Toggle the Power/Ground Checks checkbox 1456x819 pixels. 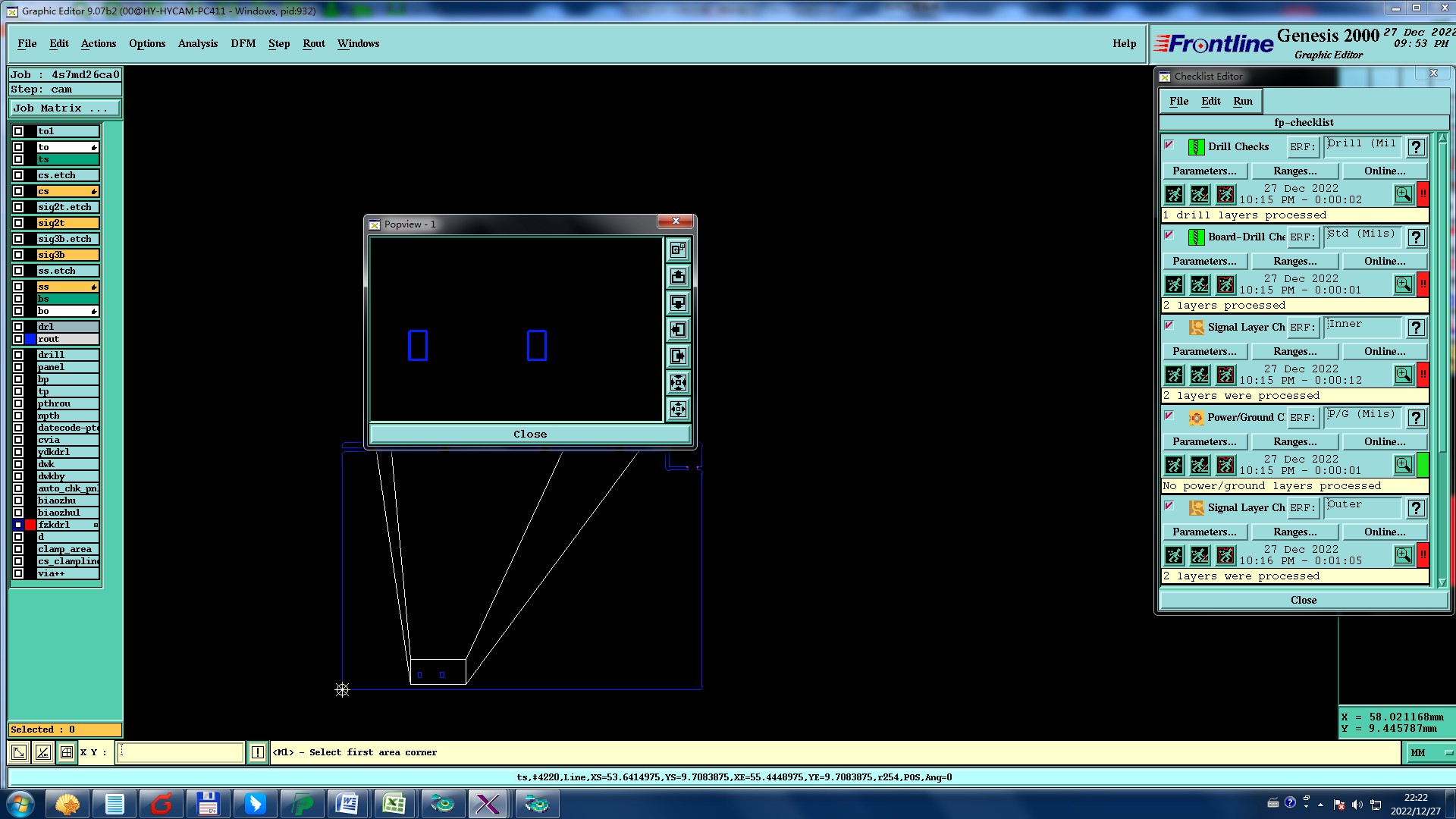coord(1169,416)
